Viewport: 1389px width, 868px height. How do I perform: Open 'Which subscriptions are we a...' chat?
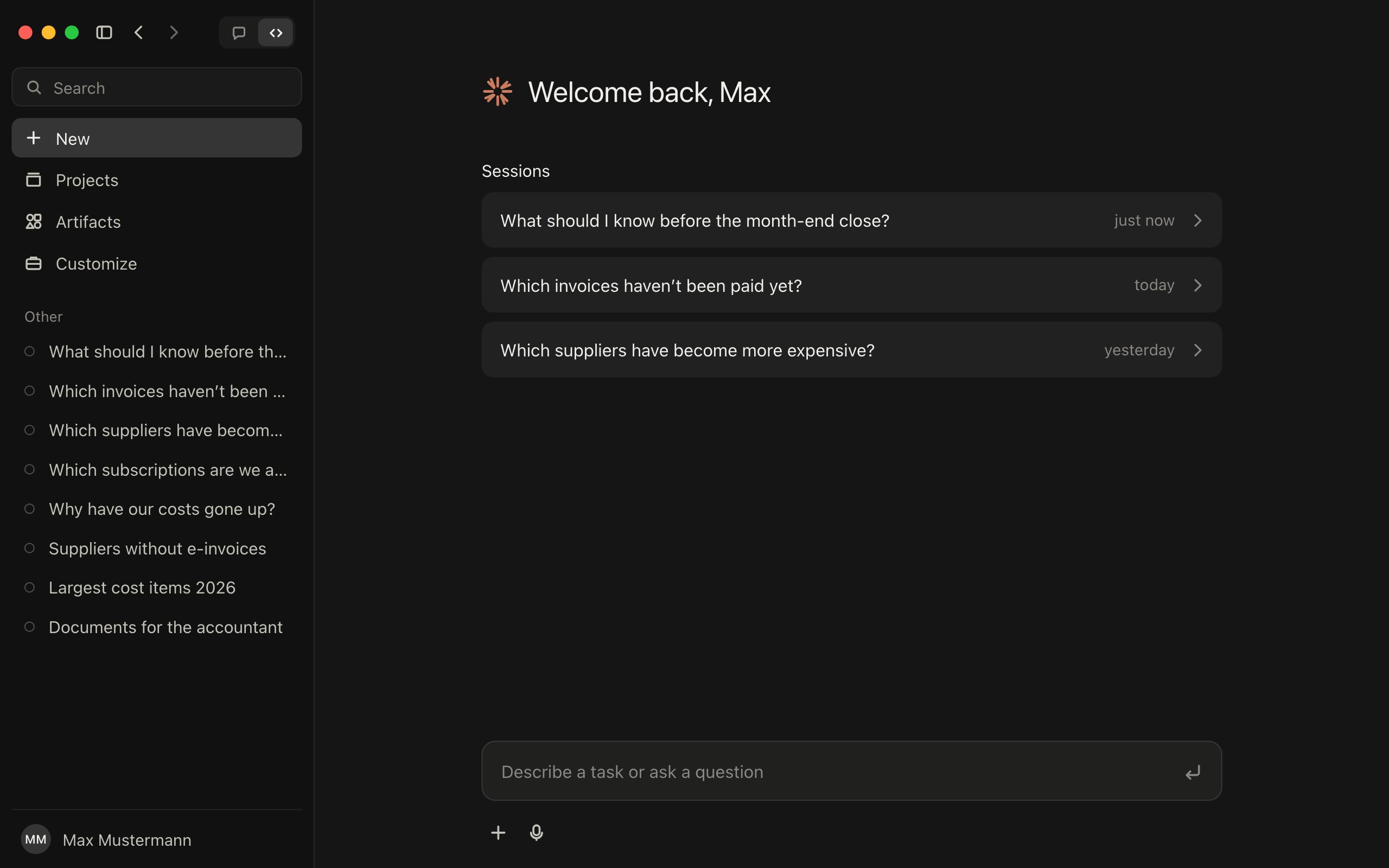pos(157,470)
